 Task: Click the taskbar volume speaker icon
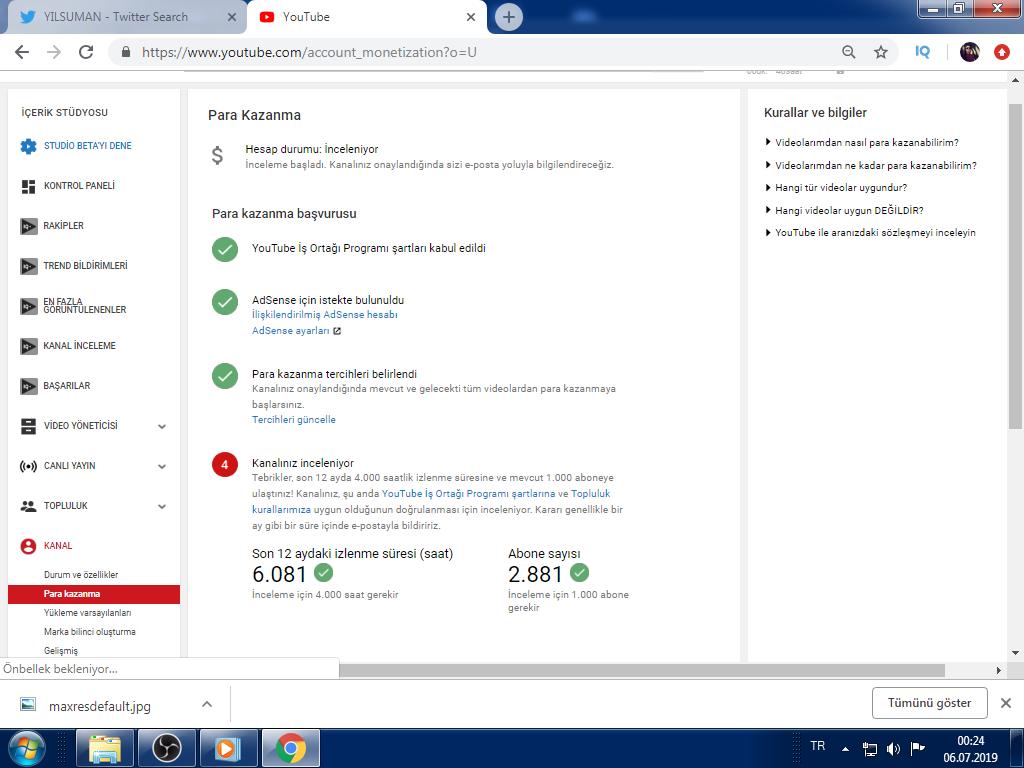(x=893, y=748)
